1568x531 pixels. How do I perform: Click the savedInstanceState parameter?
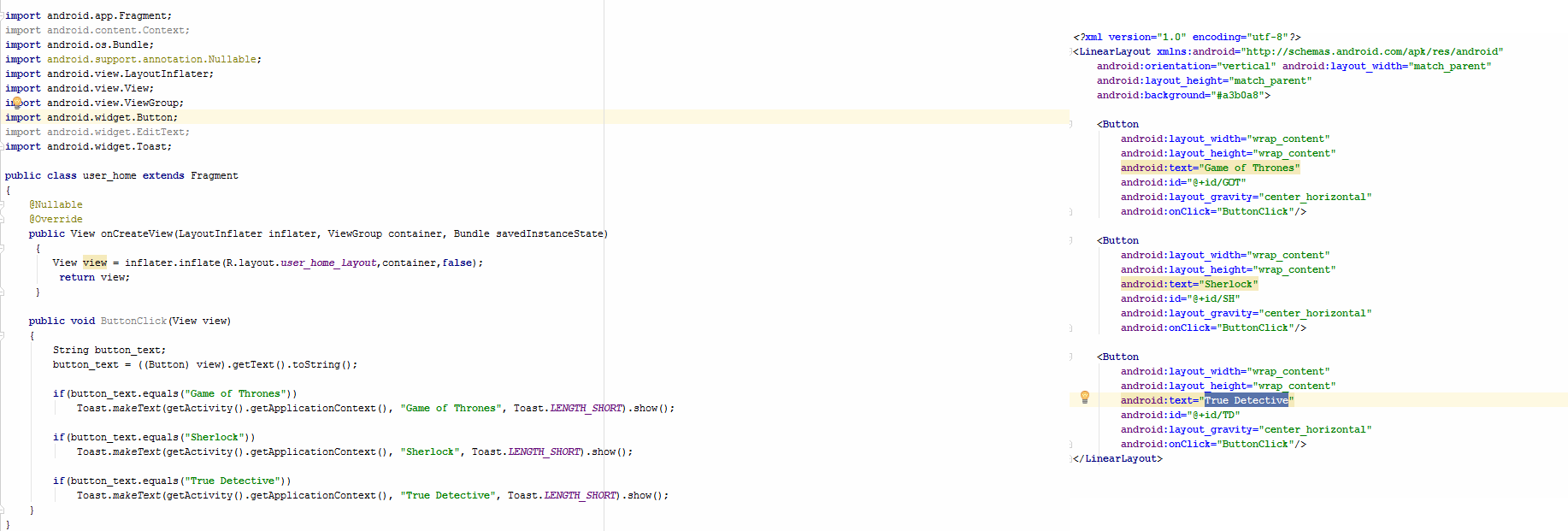(x=550, y=233)
